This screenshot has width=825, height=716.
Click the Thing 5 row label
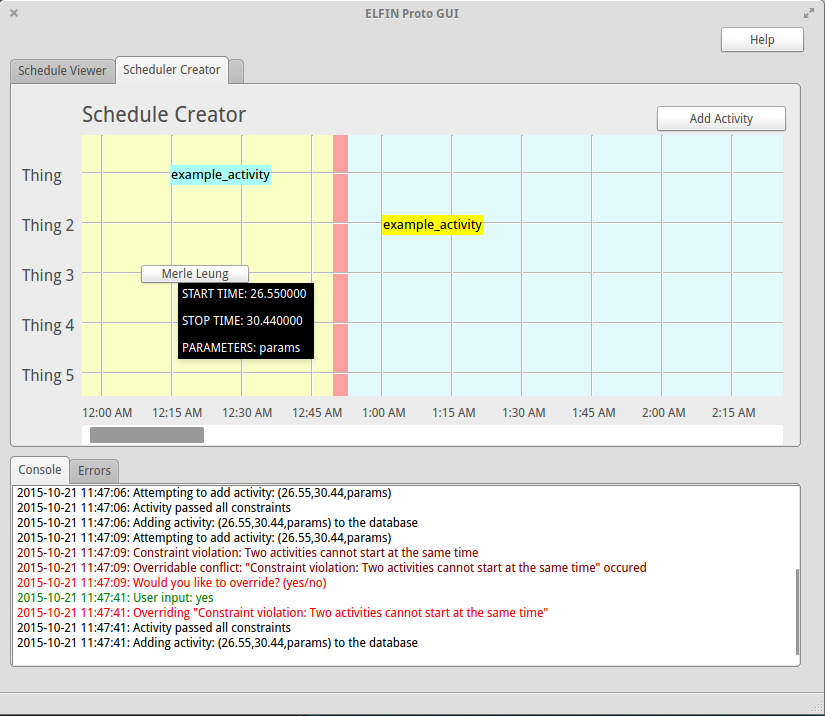click(x=48, y=375)
